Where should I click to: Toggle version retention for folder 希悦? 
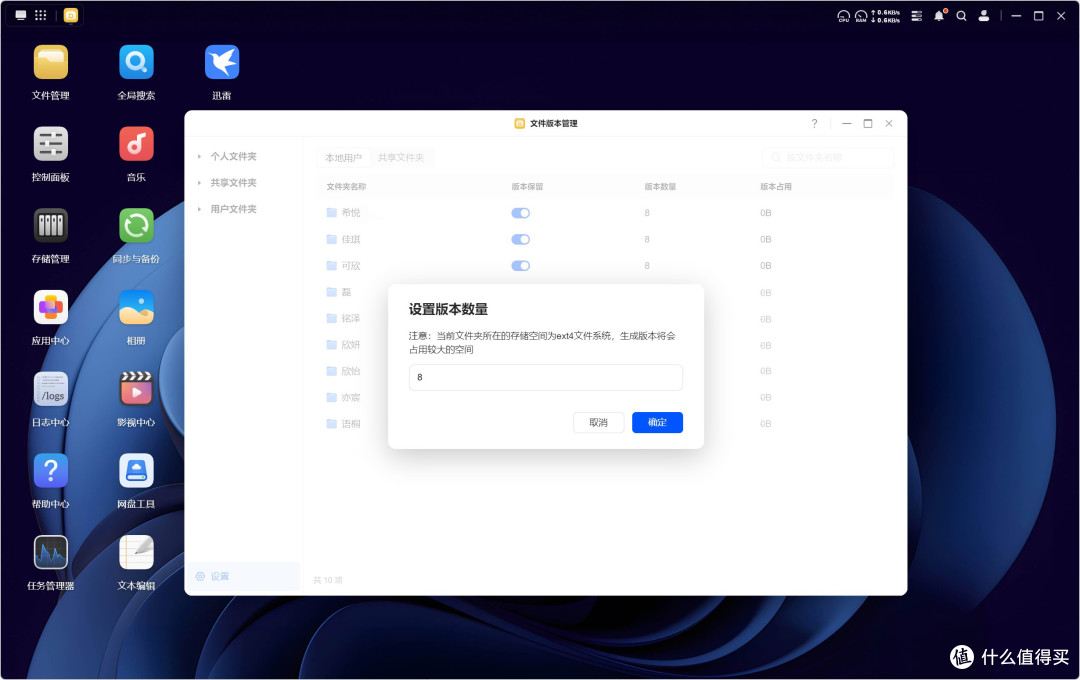click(x=521, y=213)
